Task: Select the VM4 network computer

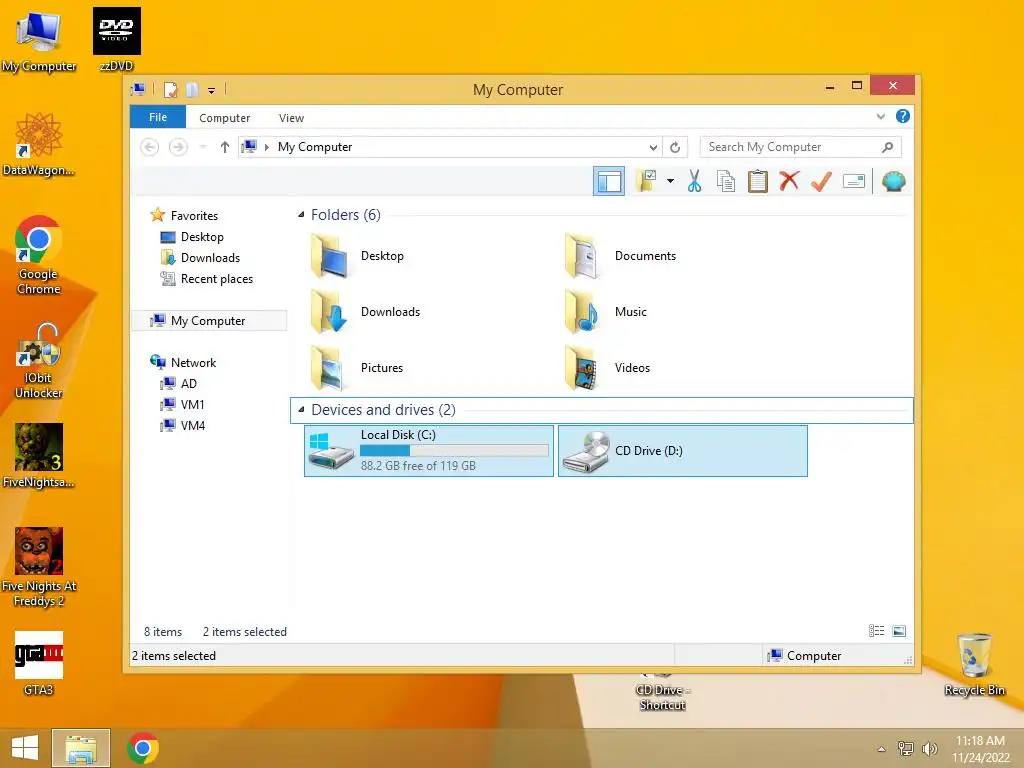Action: 193,425
